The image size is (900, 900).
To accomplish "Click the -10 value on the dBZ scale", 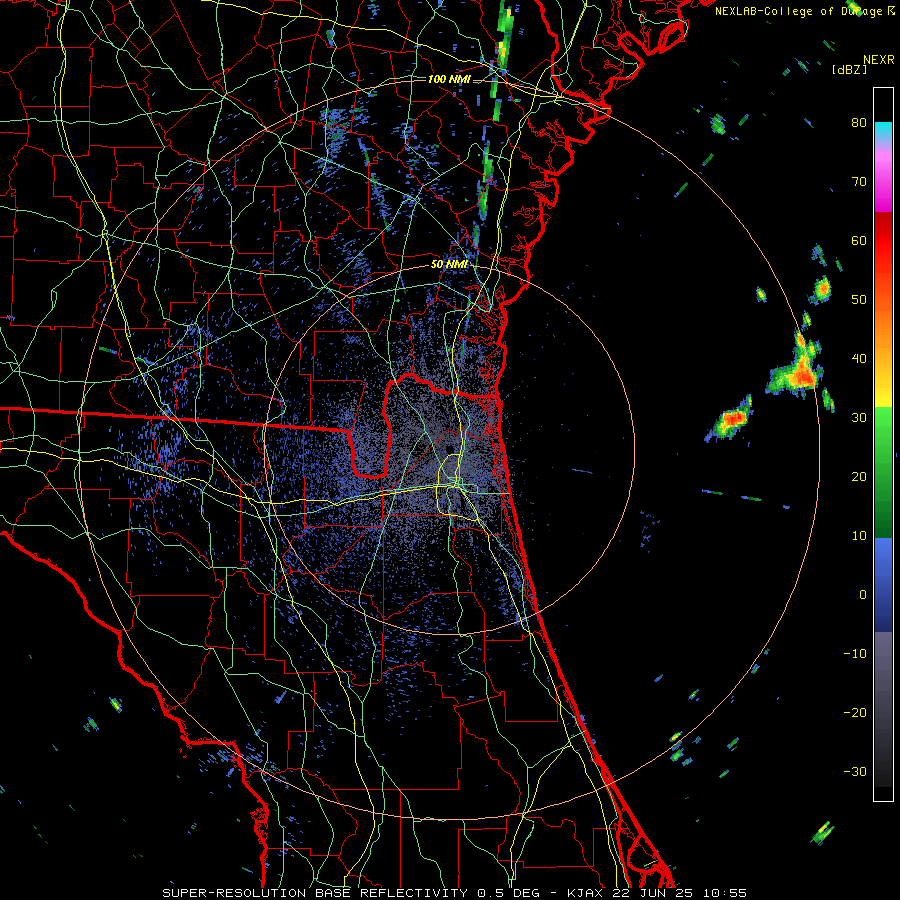I will (x=855, y=654).
